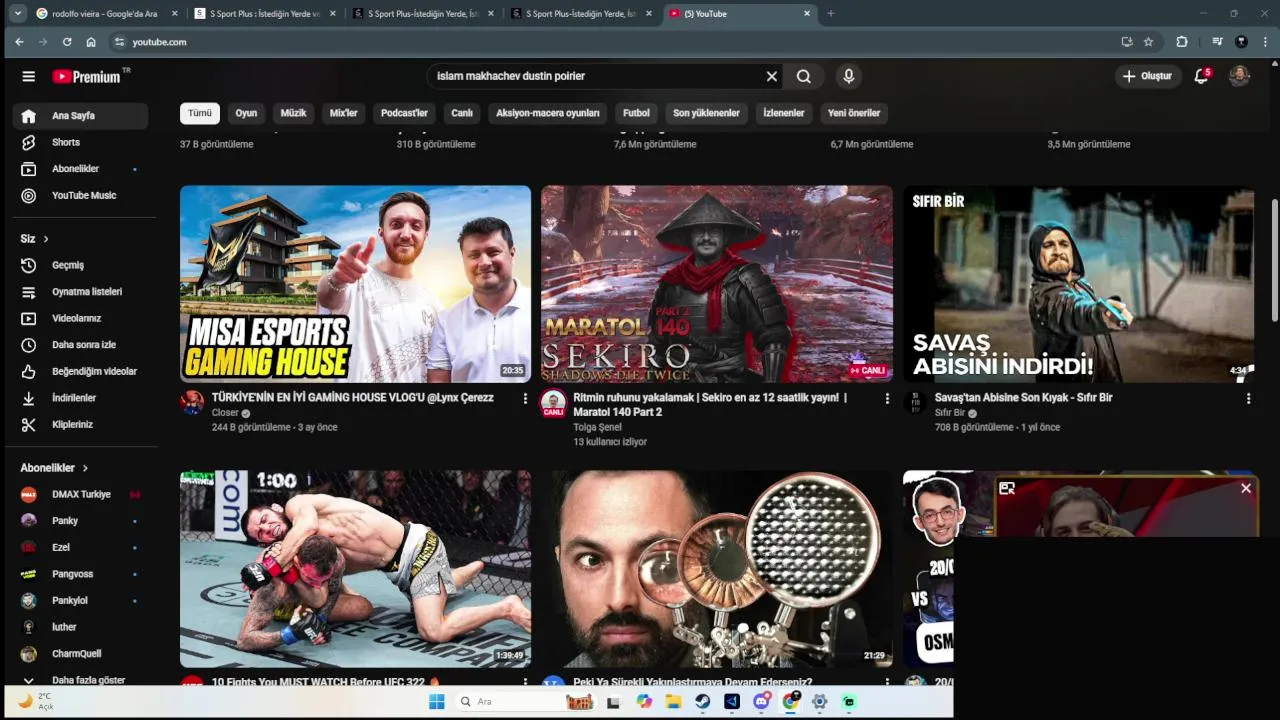The image size is (1280, 720).
Task: Open the notifications bell
Action: pyautogui.click(x=1202, y=76)
